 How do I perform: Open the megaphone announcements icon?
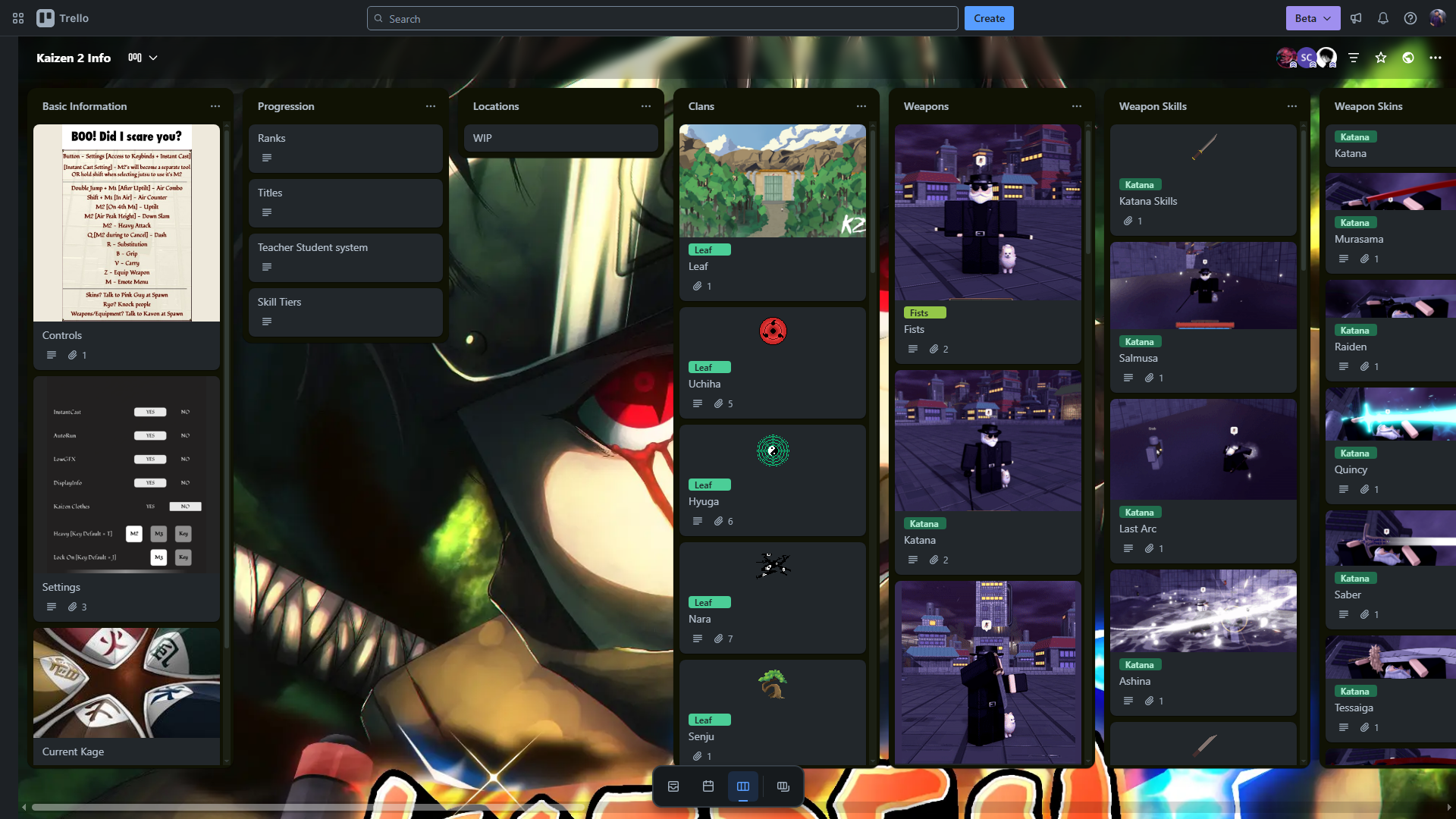click(x=1356, y=18)
